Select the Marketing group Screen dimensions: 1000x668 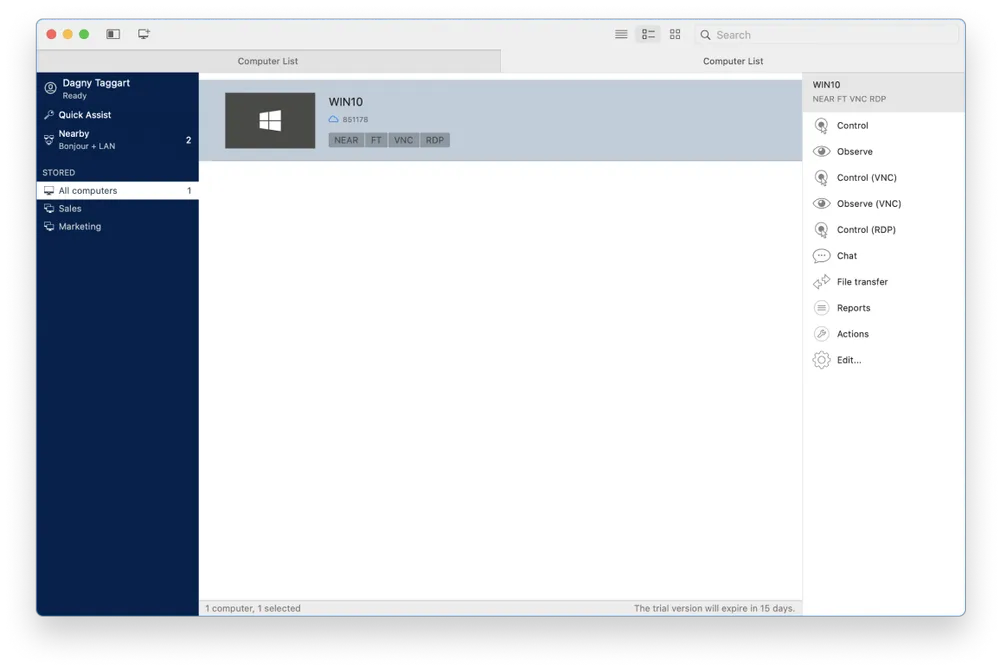coord(117,226)
